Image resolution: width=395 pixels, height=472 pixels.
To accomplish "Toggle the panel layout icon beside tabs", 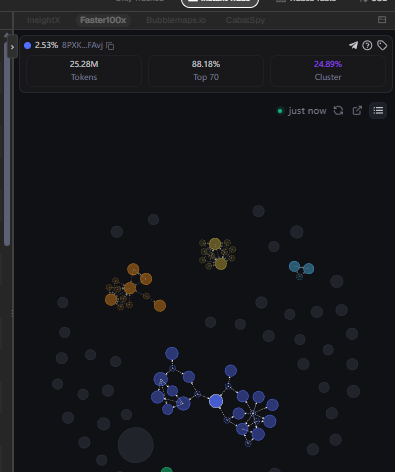I will (x=382, y=20).
